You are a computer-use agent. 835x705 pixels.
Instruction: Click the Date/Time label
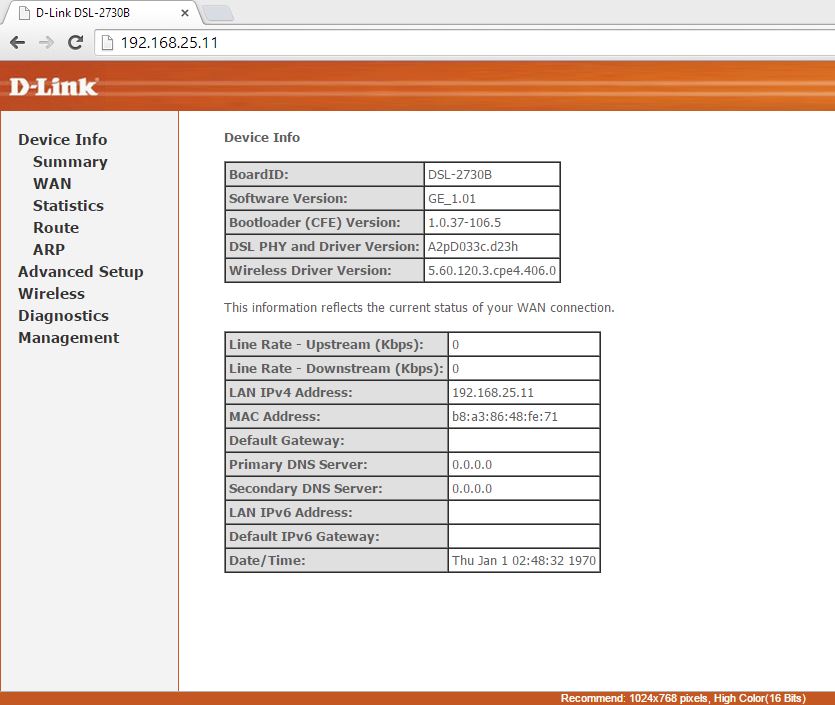[267, 560]
